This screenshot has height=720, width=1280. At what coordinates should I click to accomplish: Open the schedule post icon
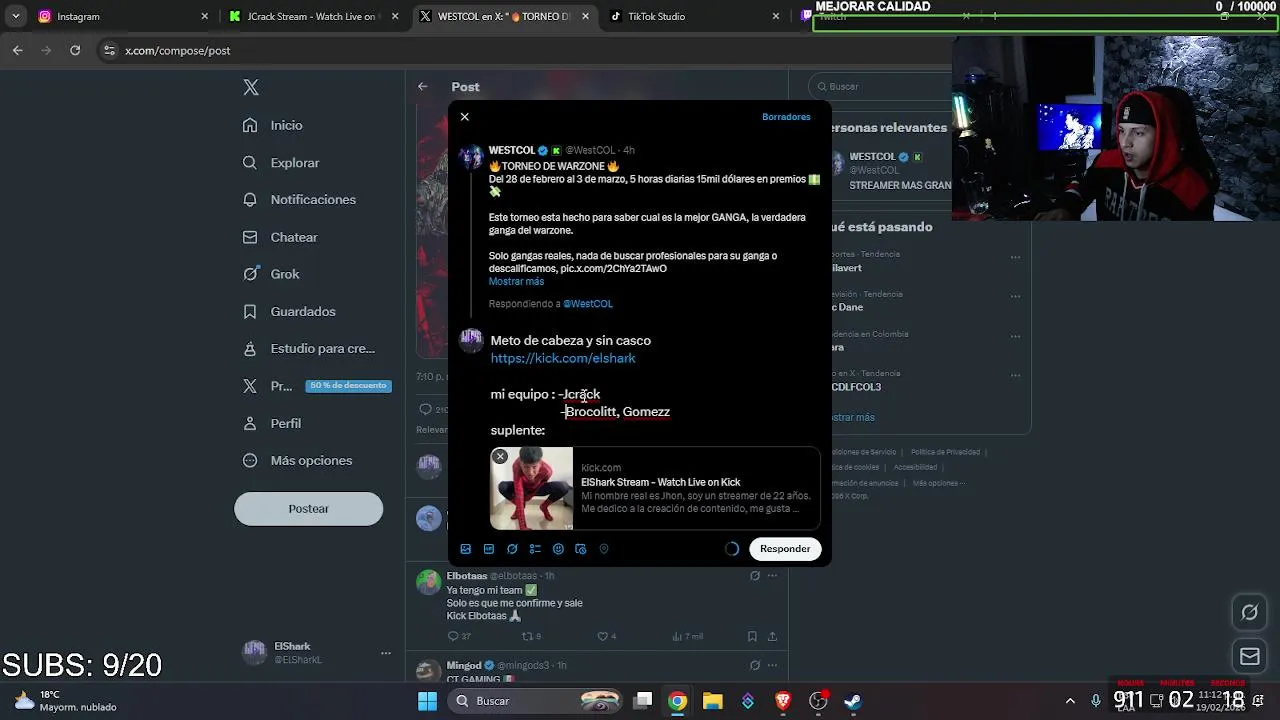click(581, 549)
